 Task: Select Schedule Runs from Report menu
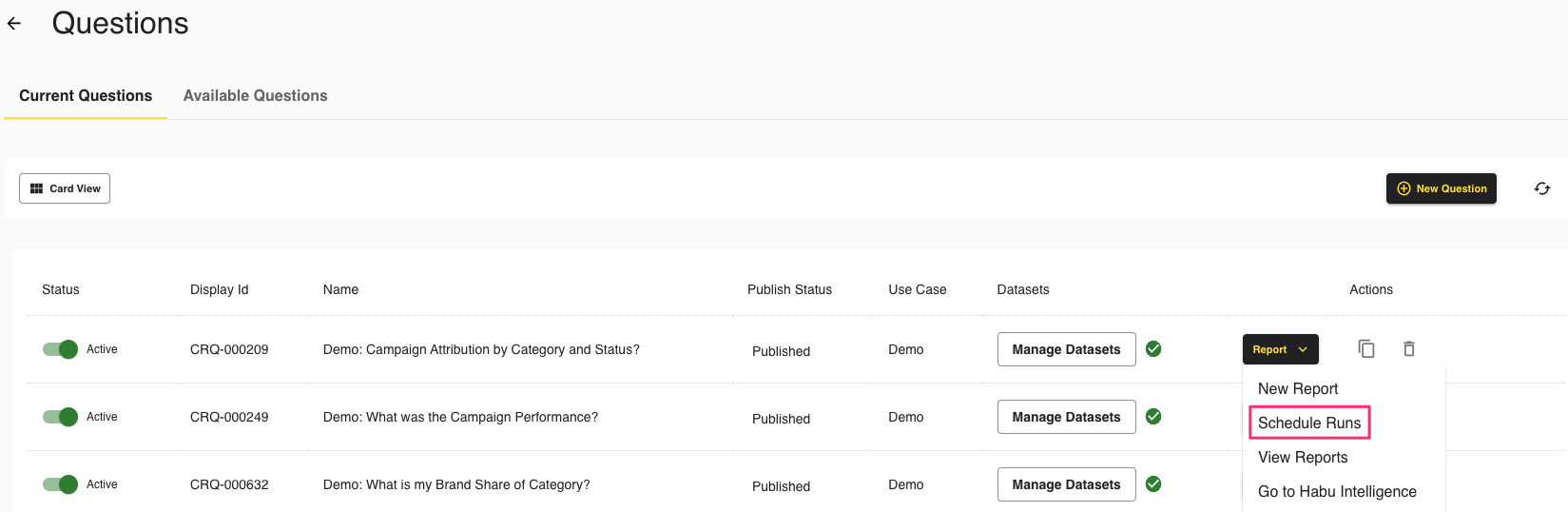point(1308,423)
